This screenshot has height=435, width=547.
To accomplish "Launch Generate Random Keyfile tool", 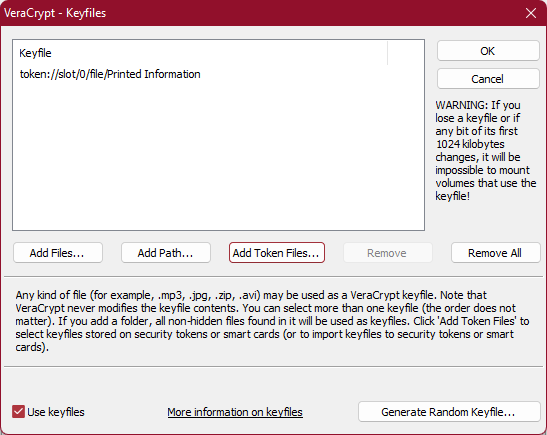I will click(449, 412).
